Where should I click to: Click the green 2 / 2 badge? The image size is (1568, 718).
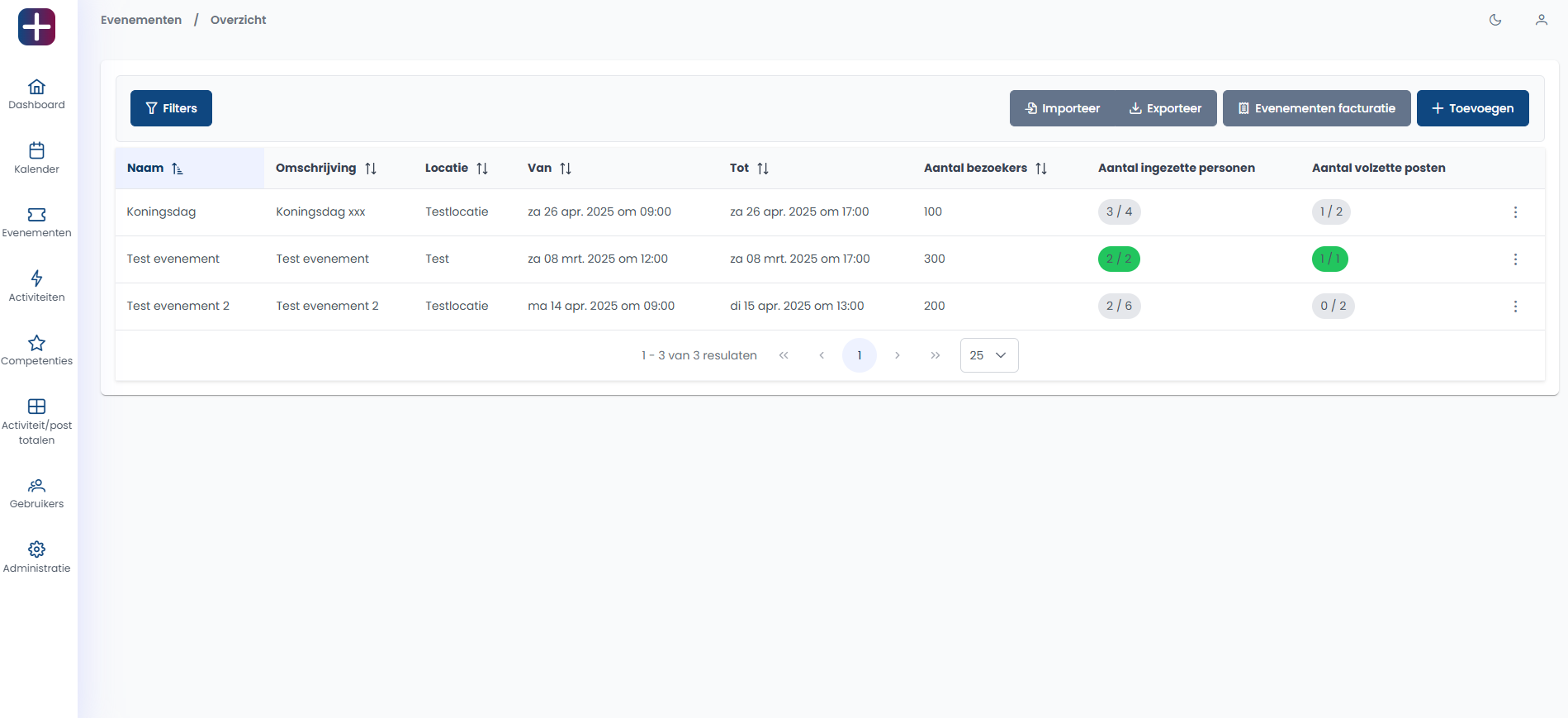pyautogui.click(x=1118, y=259)
